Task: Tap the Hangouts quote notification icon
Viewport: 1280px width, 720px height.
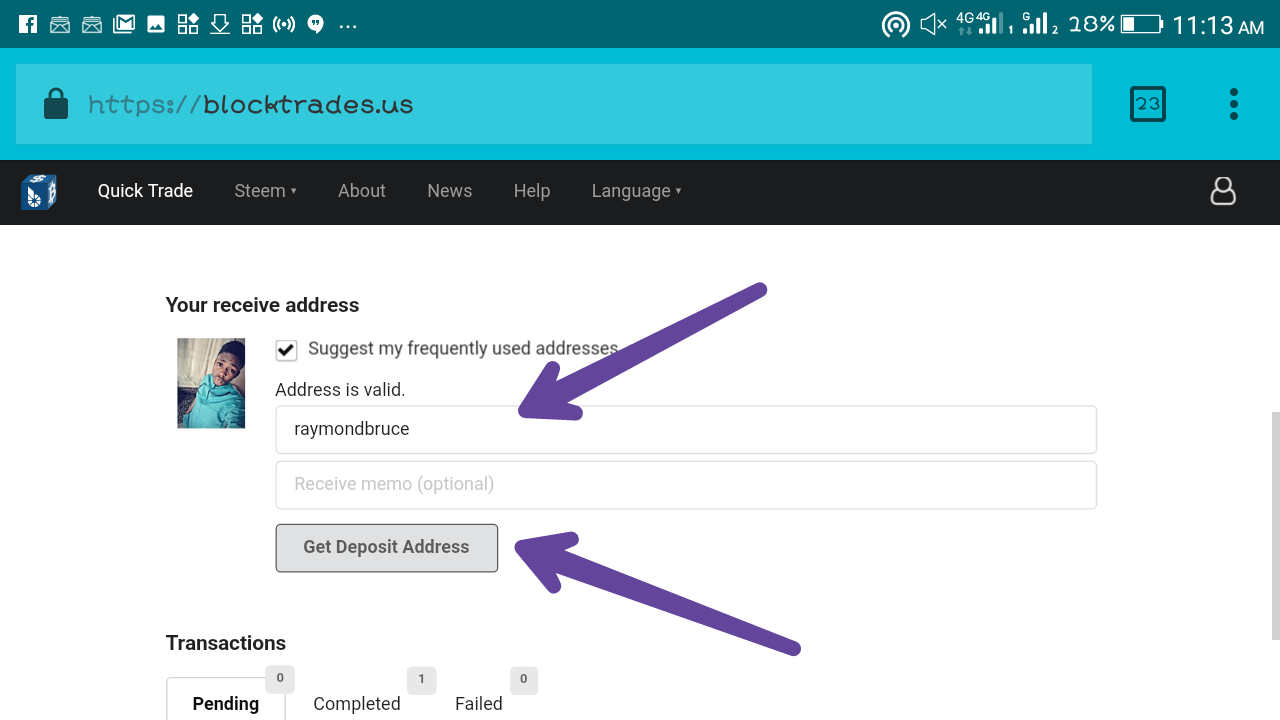Action: coord(316,24)
